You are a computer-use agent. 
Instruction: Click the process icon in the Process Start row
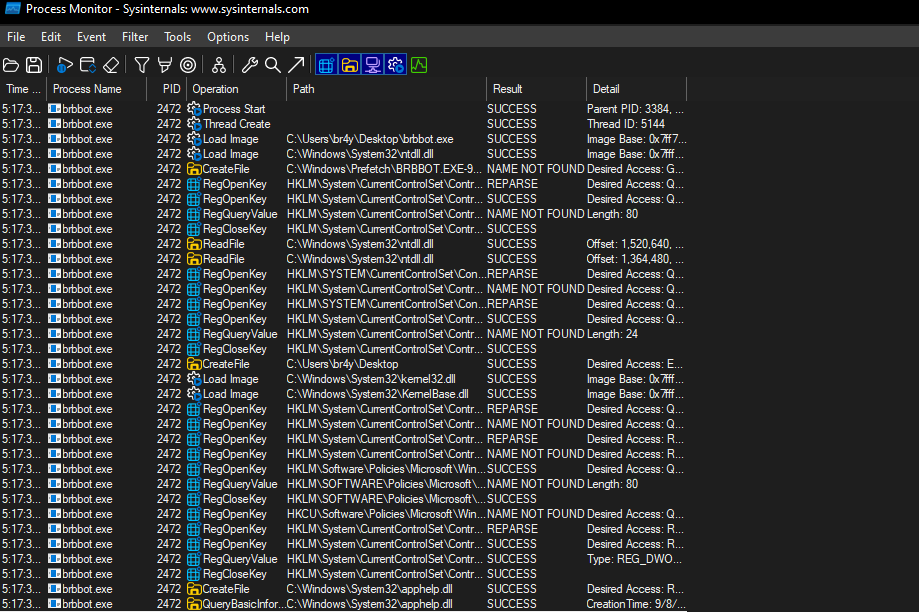[55, 108]
